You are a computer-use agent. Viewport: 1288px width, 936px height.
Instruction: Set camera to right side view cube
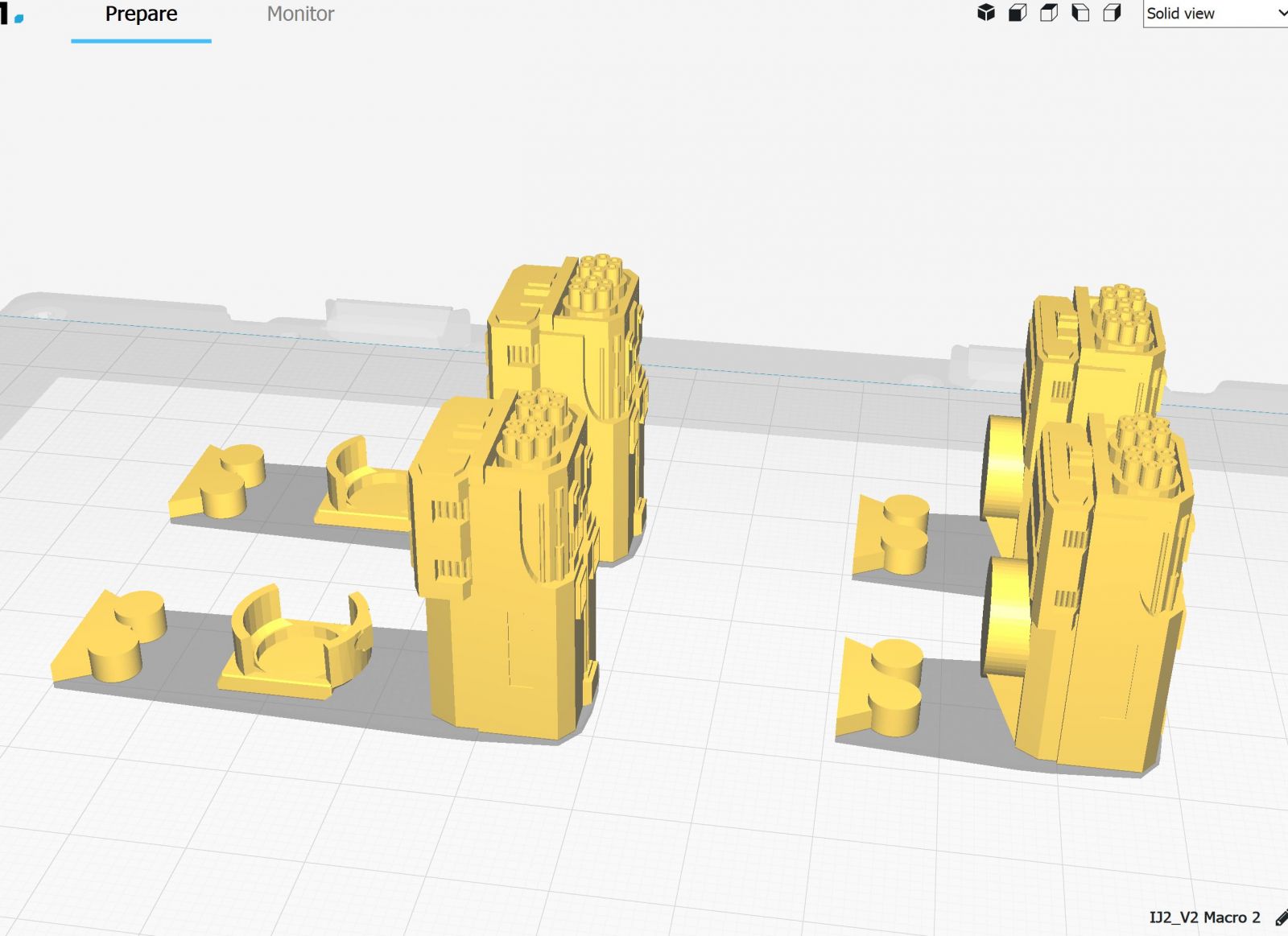pyautogui.click(x=1112, y=13)
